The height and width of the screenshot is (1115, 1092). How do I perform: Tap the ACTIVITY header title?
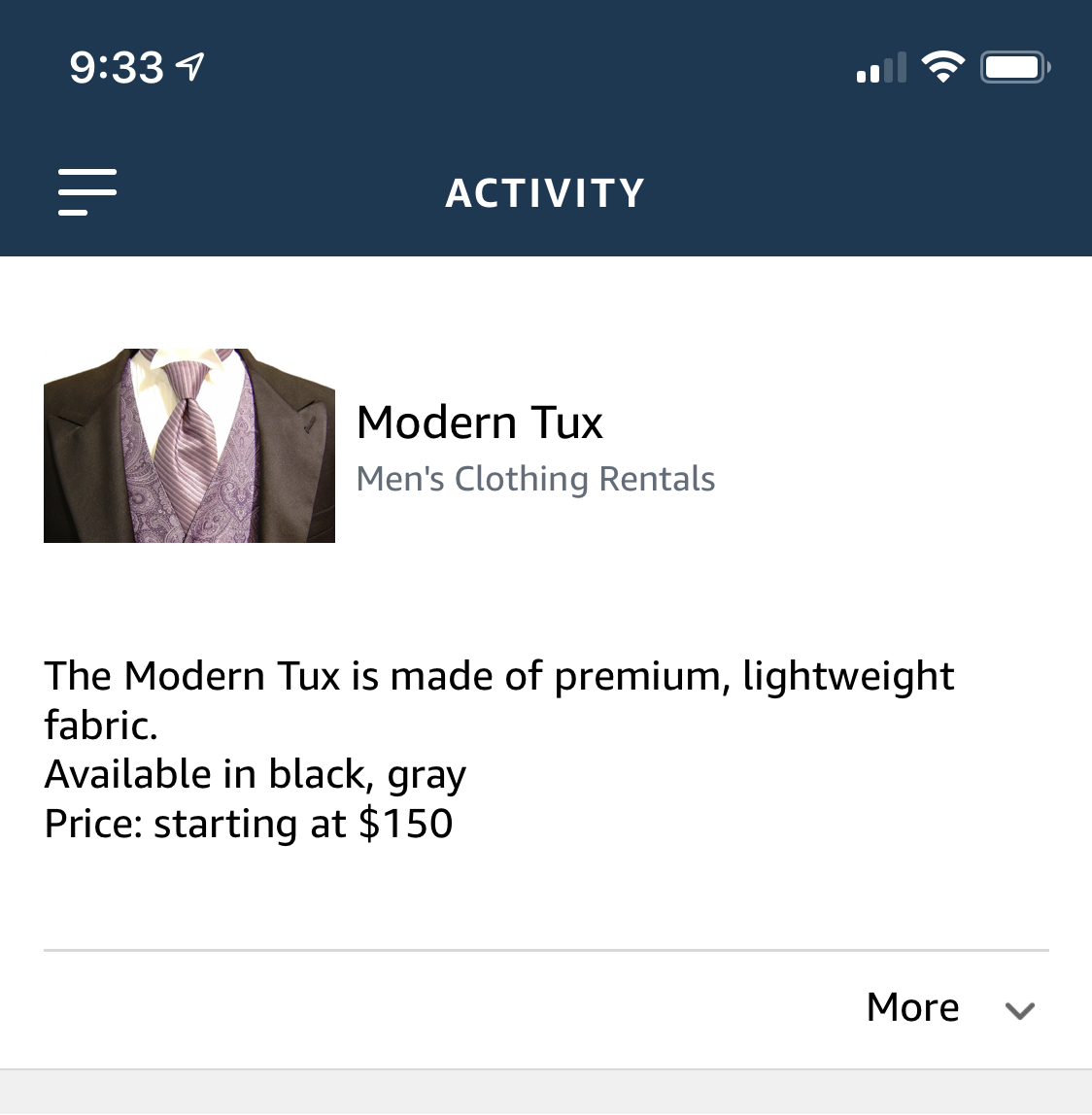click(x=545, y=193)
